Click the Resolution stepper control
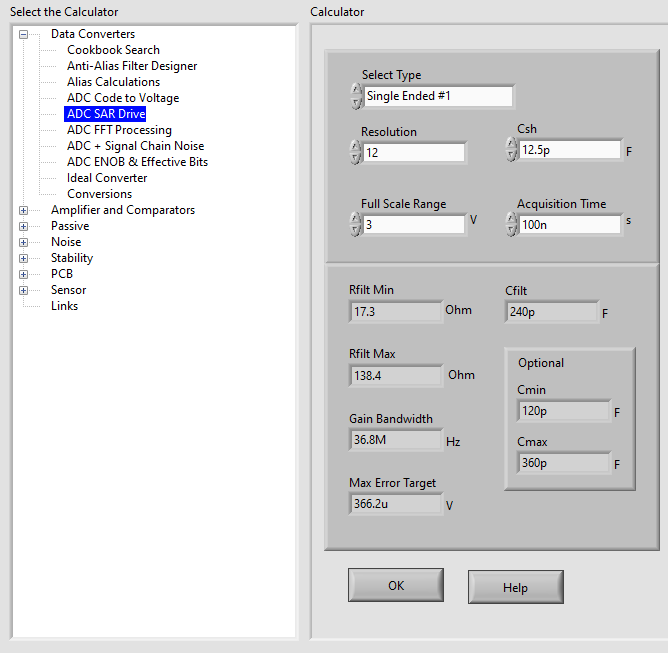Image resolution: width=668 pixels, height=653 pixels. [356, 152]
